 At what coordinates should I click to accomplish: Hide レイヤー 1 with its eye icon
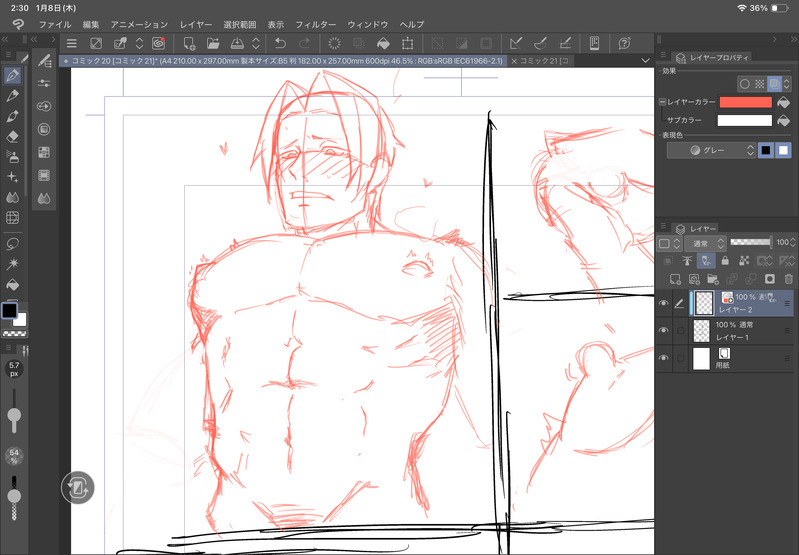pos(663,330)
